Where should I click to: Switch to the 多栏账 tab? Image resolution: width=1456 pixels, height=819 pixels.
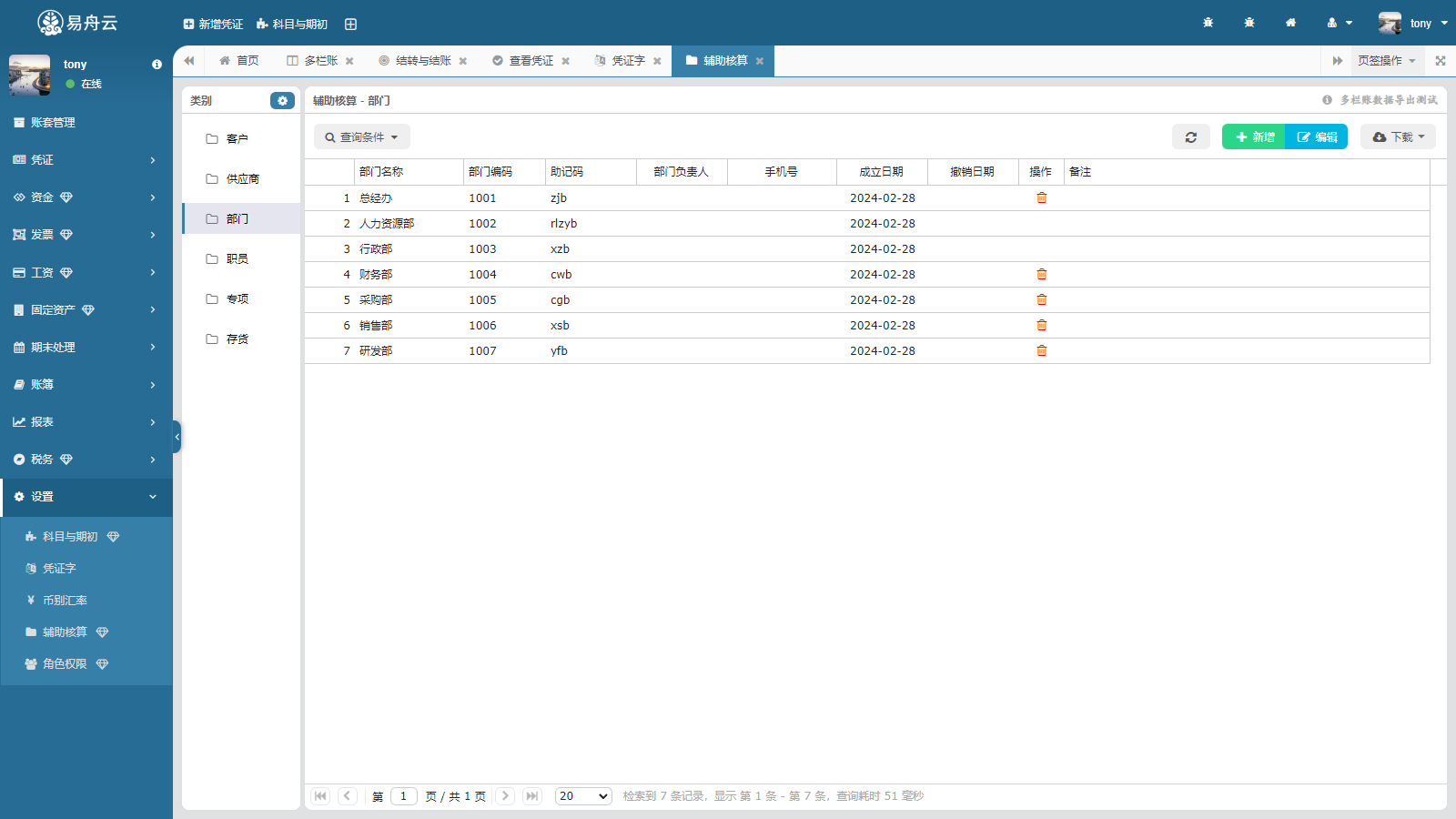pos(313,61)
